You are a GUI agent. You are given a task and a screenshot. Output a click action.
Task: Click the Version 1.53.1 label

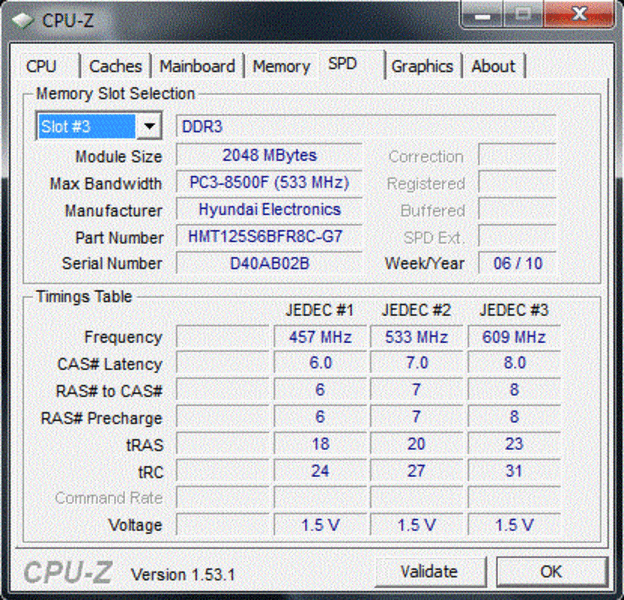coord(183,575)
